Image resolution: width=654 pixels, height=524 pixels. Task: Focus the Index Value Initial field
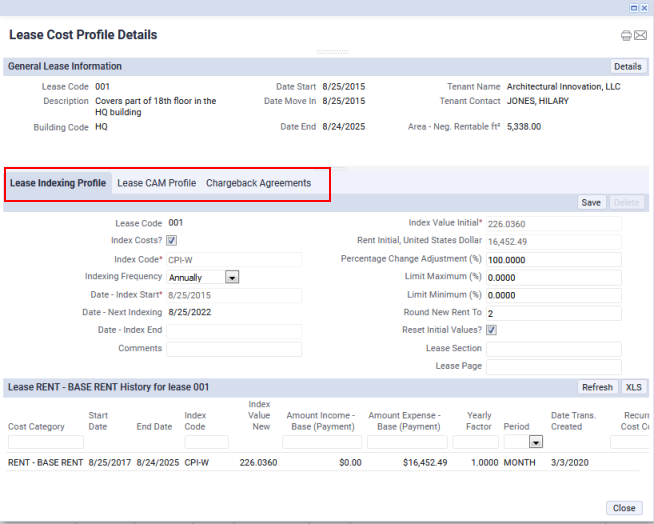coord(554,224)
